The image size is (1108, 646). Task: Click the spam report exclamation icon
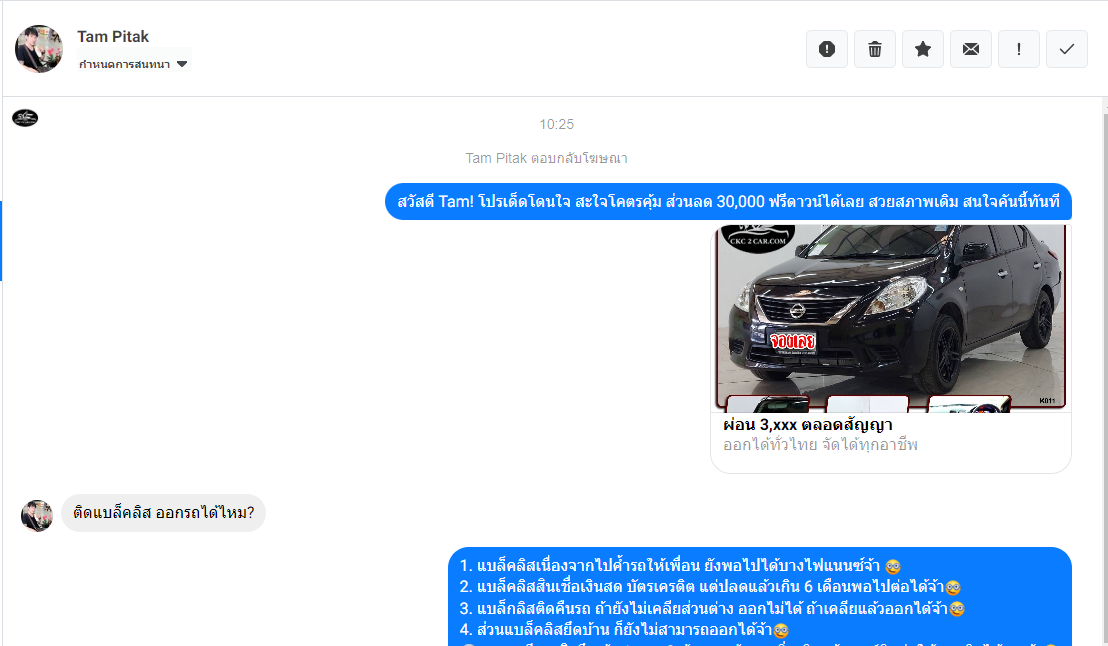pos(827,49)
